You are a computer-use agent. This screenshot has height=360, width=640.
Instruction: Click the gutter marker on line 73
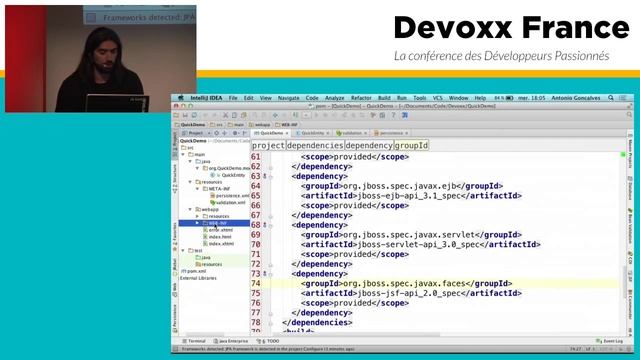pos(264,273)
